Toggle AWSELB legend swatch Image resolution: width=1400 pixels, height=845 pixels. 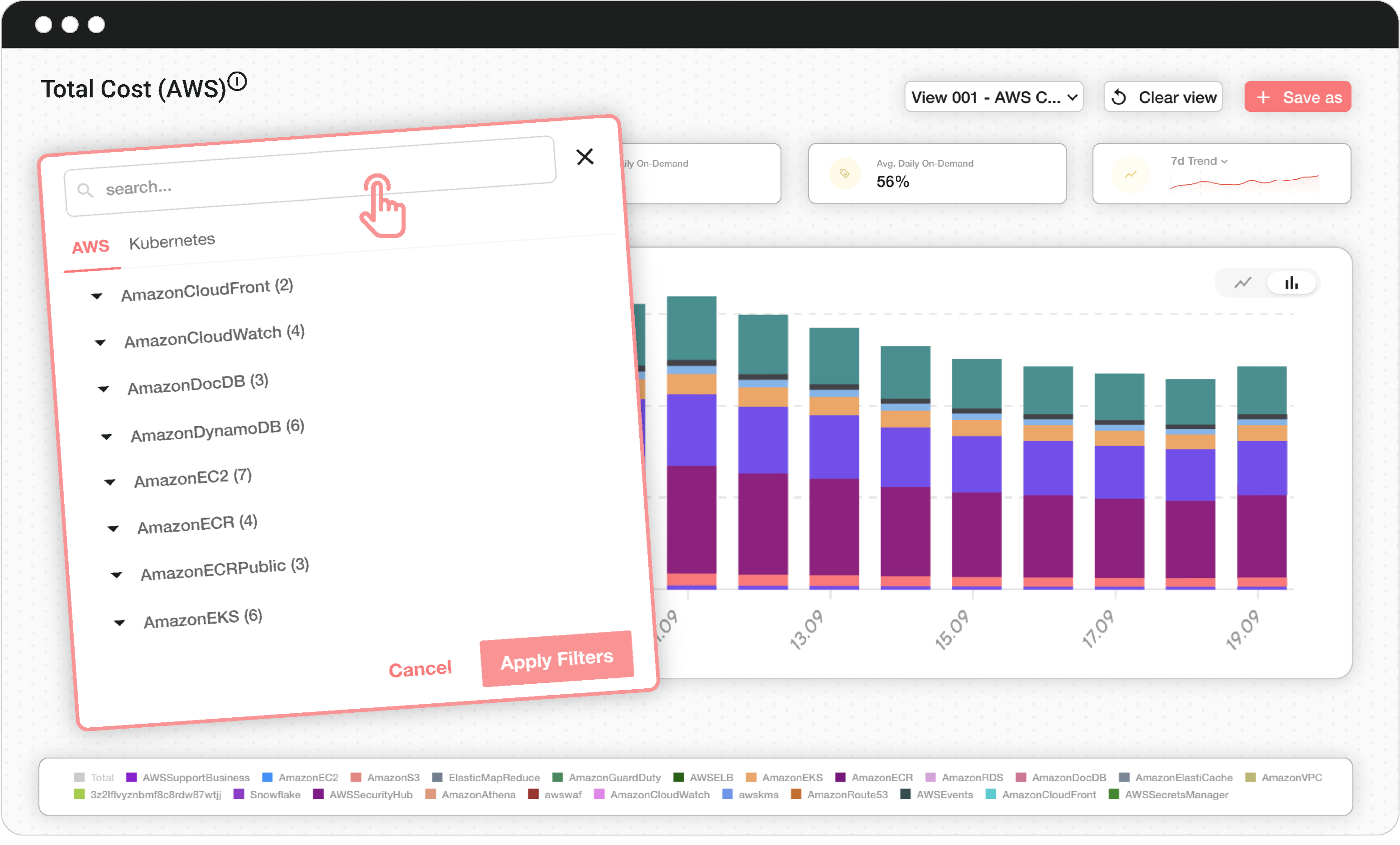pyautogui.click(x=678, y=778)
